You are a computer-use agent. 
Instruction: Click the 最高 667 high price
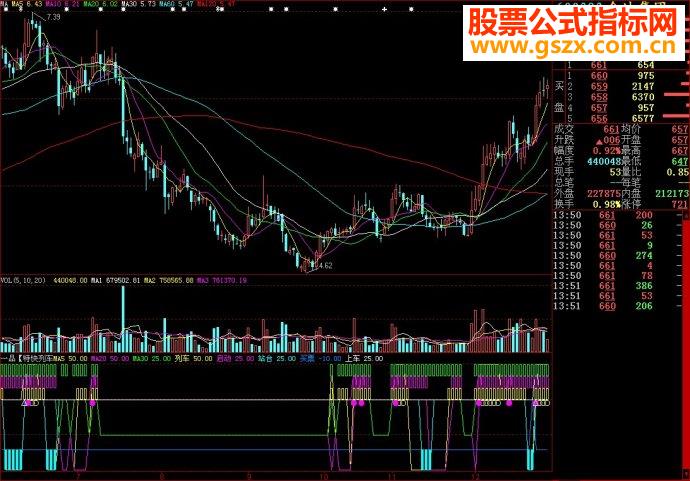tap(680, 151)
